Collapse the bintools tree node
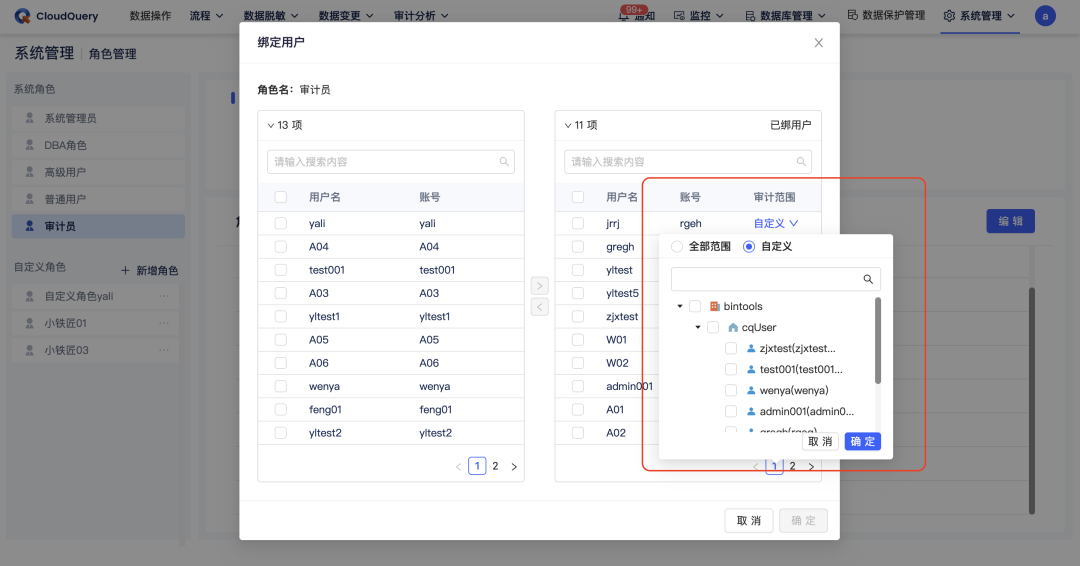The image size is (1080, 566). [680, 306]
